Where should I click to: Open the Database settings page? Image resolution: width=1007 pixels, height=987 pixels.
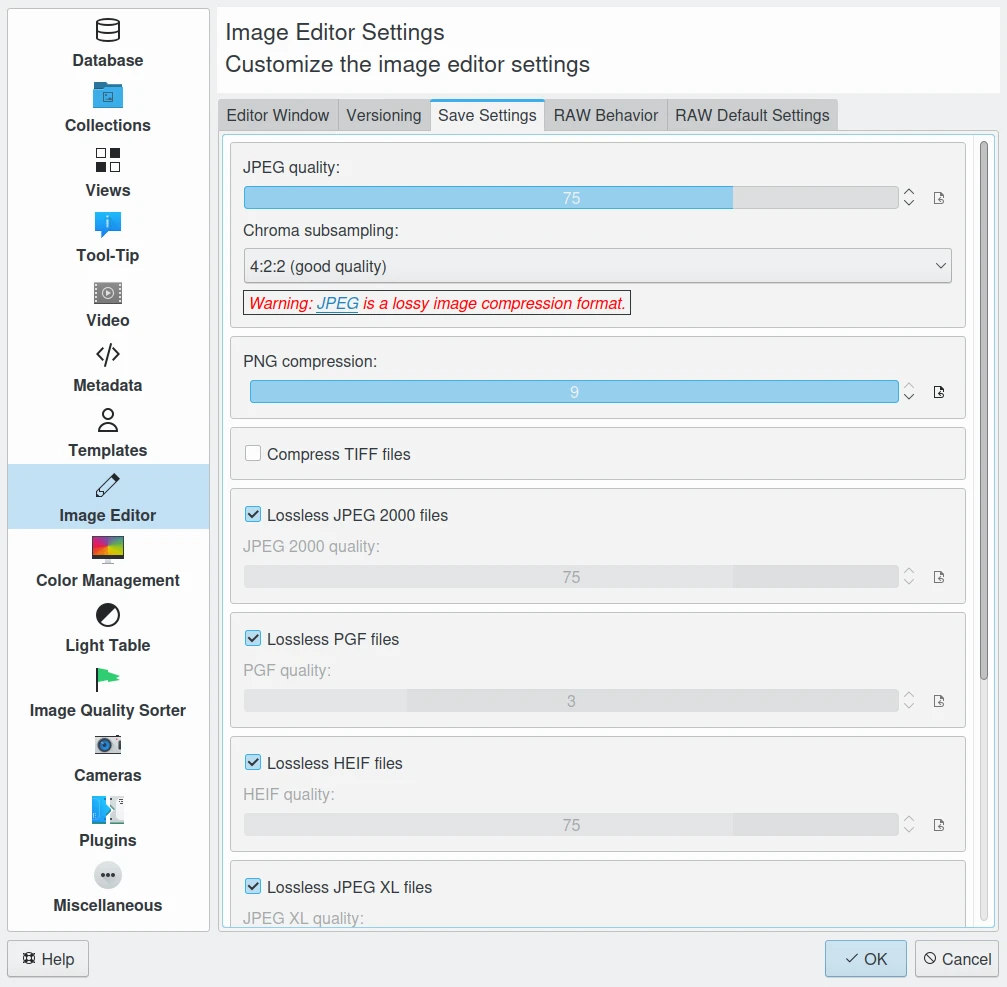108,44
